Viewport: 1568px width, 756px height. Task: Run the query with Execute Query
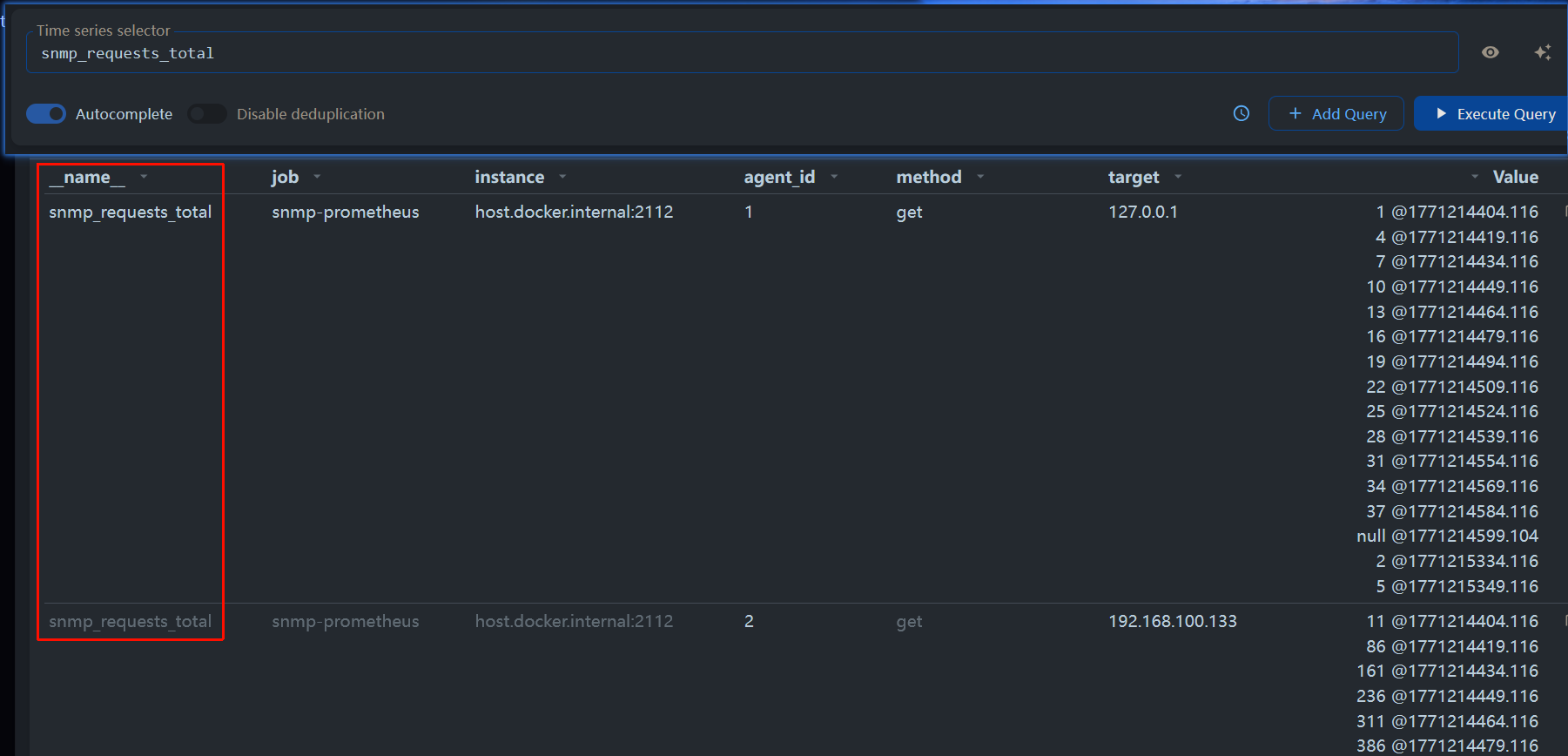tap(1494, 113)
